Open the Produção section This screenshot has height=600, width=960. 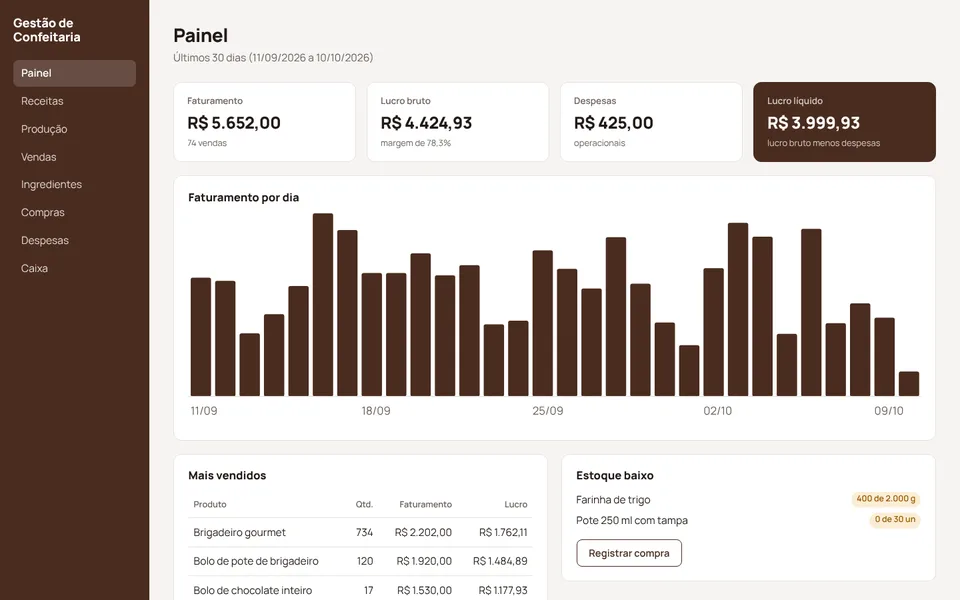pos(74,129)
